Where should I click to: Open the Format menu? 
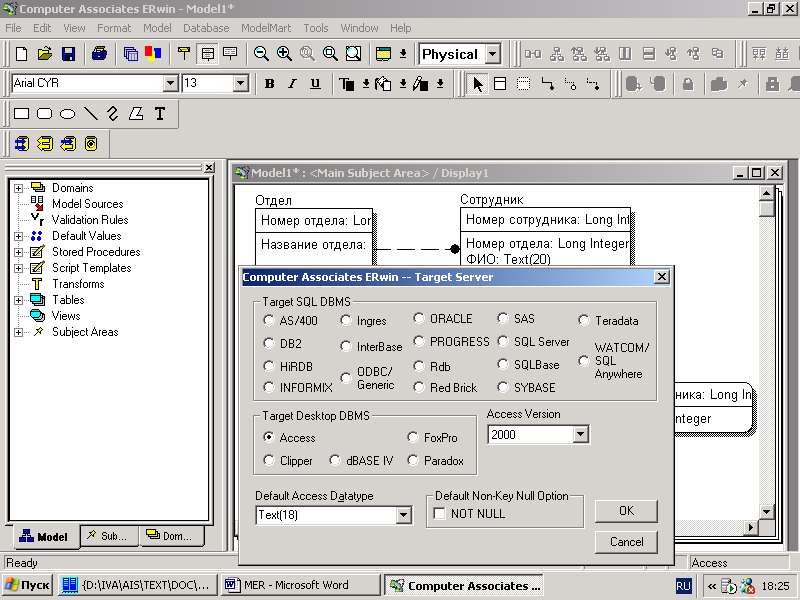pyautogui.click(x=114, y=28)
